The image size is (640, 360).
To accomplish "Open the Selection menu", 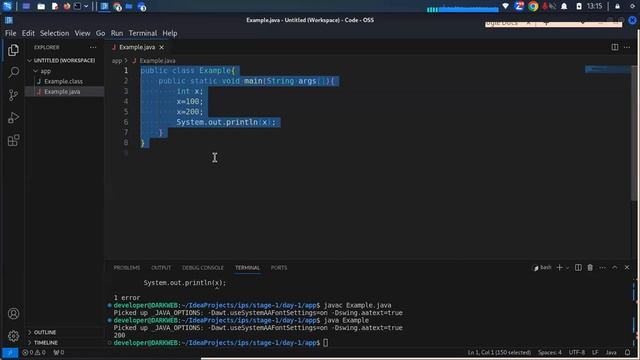I will point(54,33).
